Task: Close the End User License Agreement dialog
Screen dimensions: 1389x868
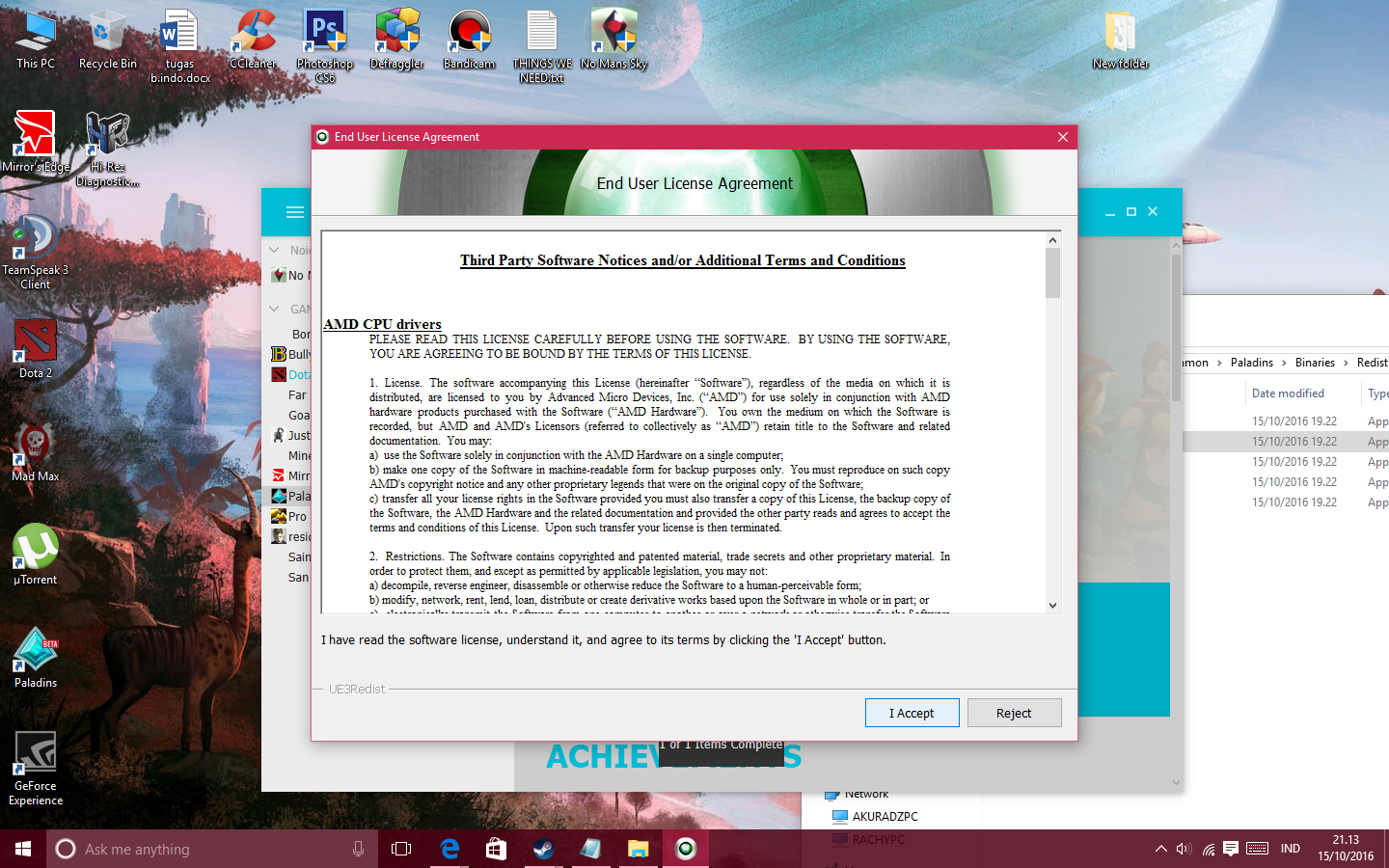Action: tap(1062, 137)
